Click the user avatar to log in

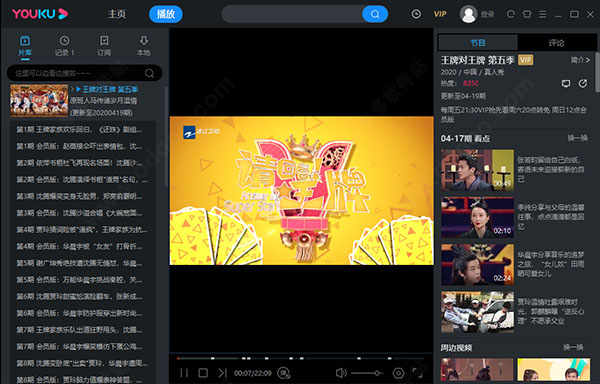[468, 14]
